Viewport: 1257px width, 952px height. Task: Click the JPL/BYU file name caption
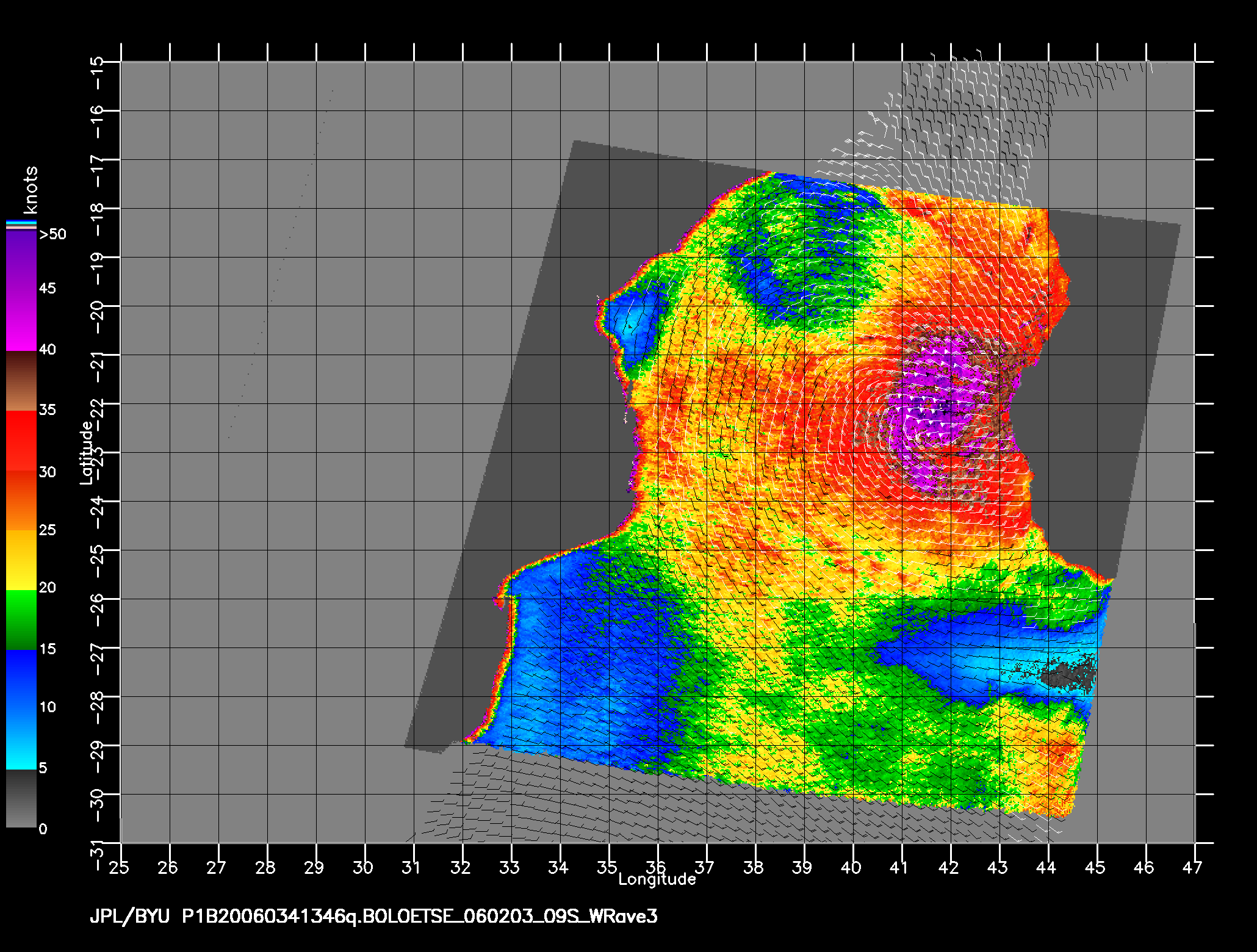tap(373, 917)
